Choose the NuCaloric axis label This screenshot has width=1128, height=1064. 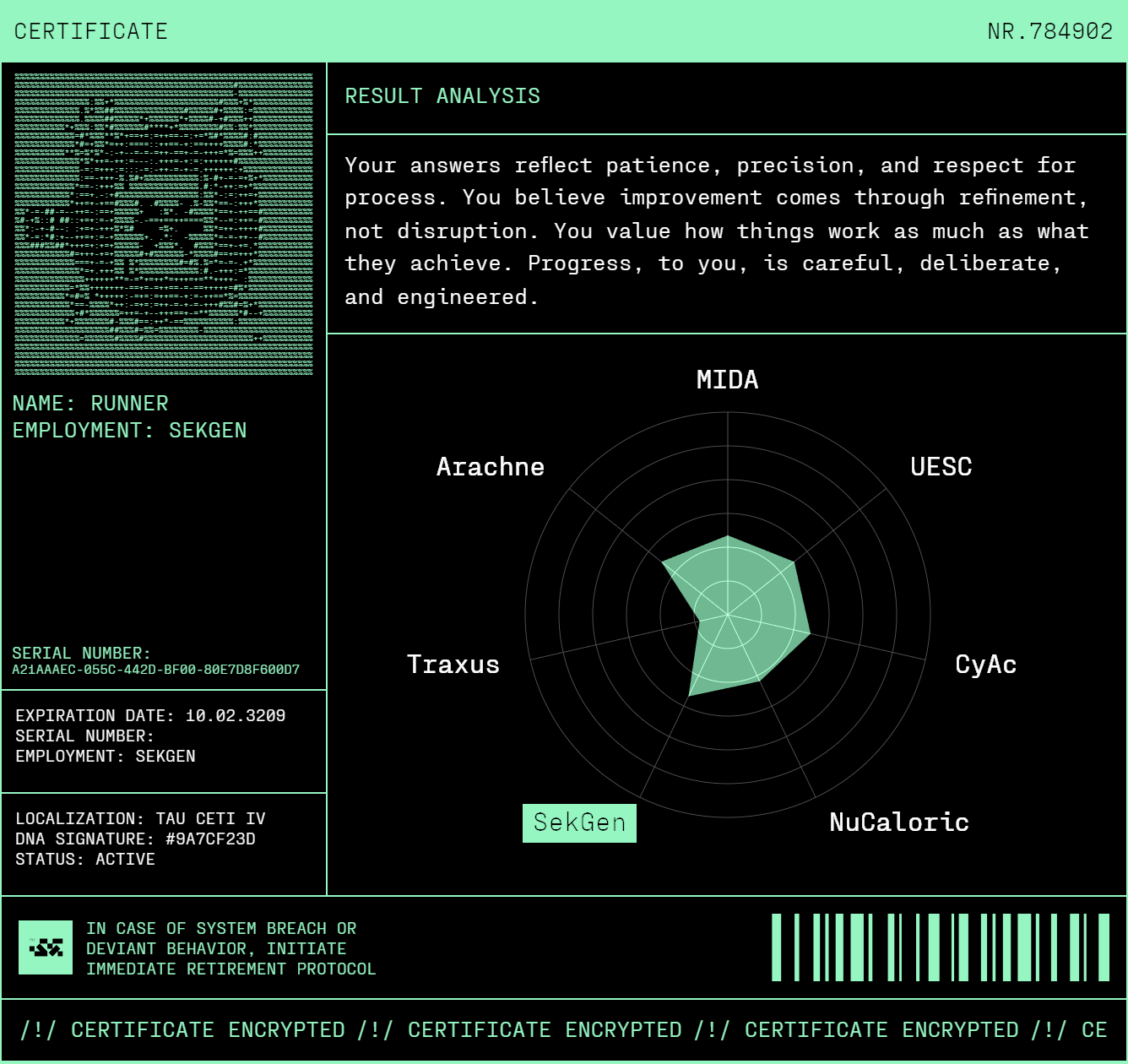pyautogui.click(x=898, y=822)
